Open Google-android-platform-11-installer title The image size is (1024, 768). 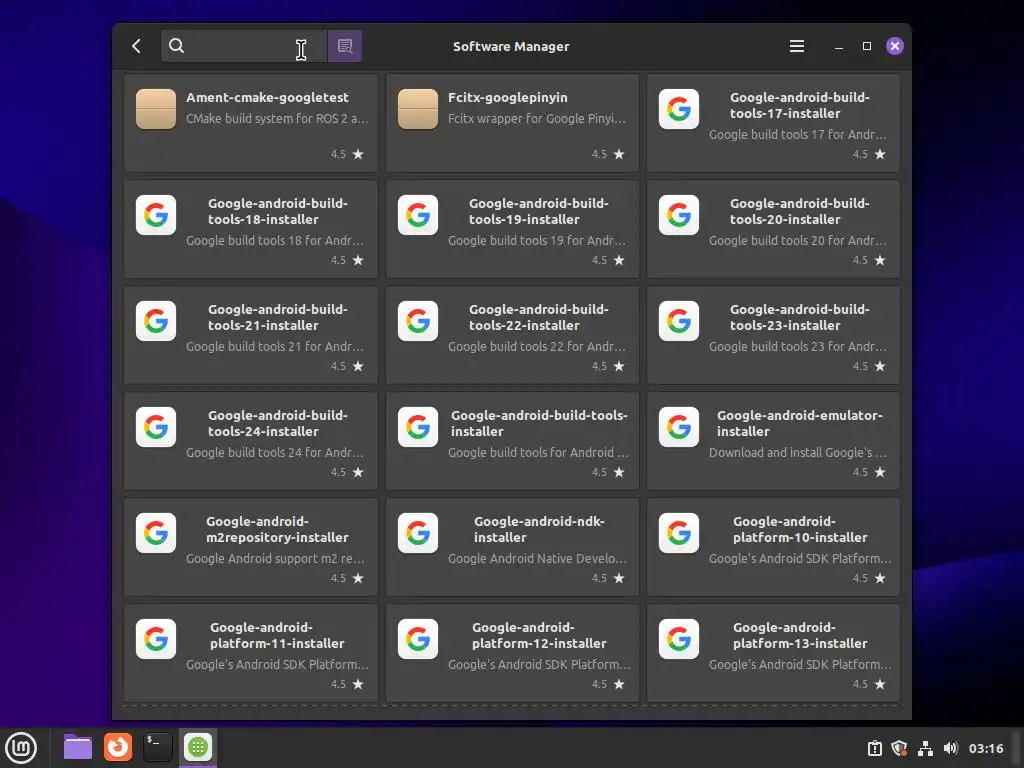pyautogui.click(x=277, y=635)
